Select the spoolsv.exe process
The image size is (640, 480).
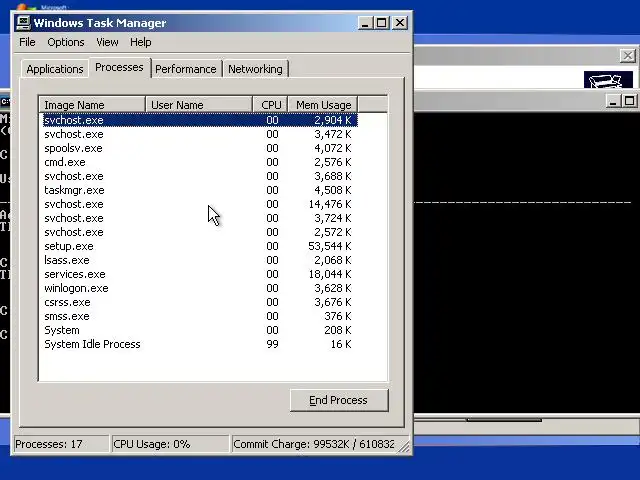(x=200, y=148)
